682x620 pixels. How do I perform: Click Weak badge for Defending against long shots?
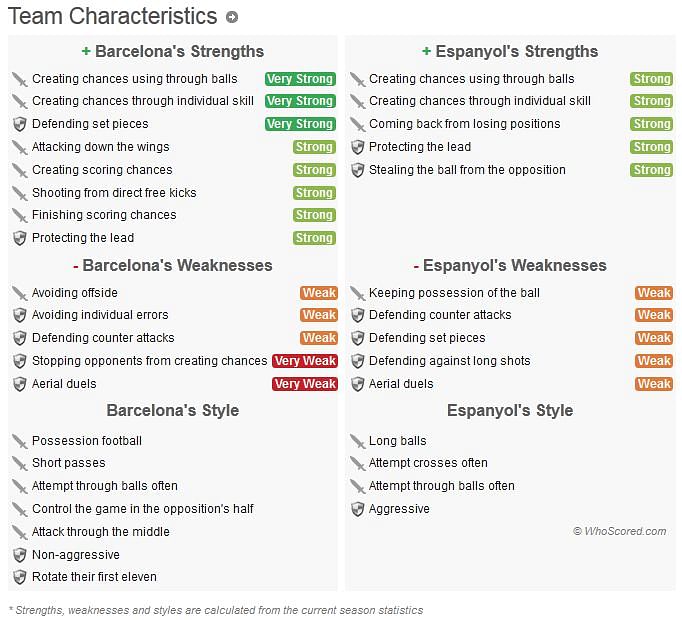pyautogui.click(x=654, y=361)
